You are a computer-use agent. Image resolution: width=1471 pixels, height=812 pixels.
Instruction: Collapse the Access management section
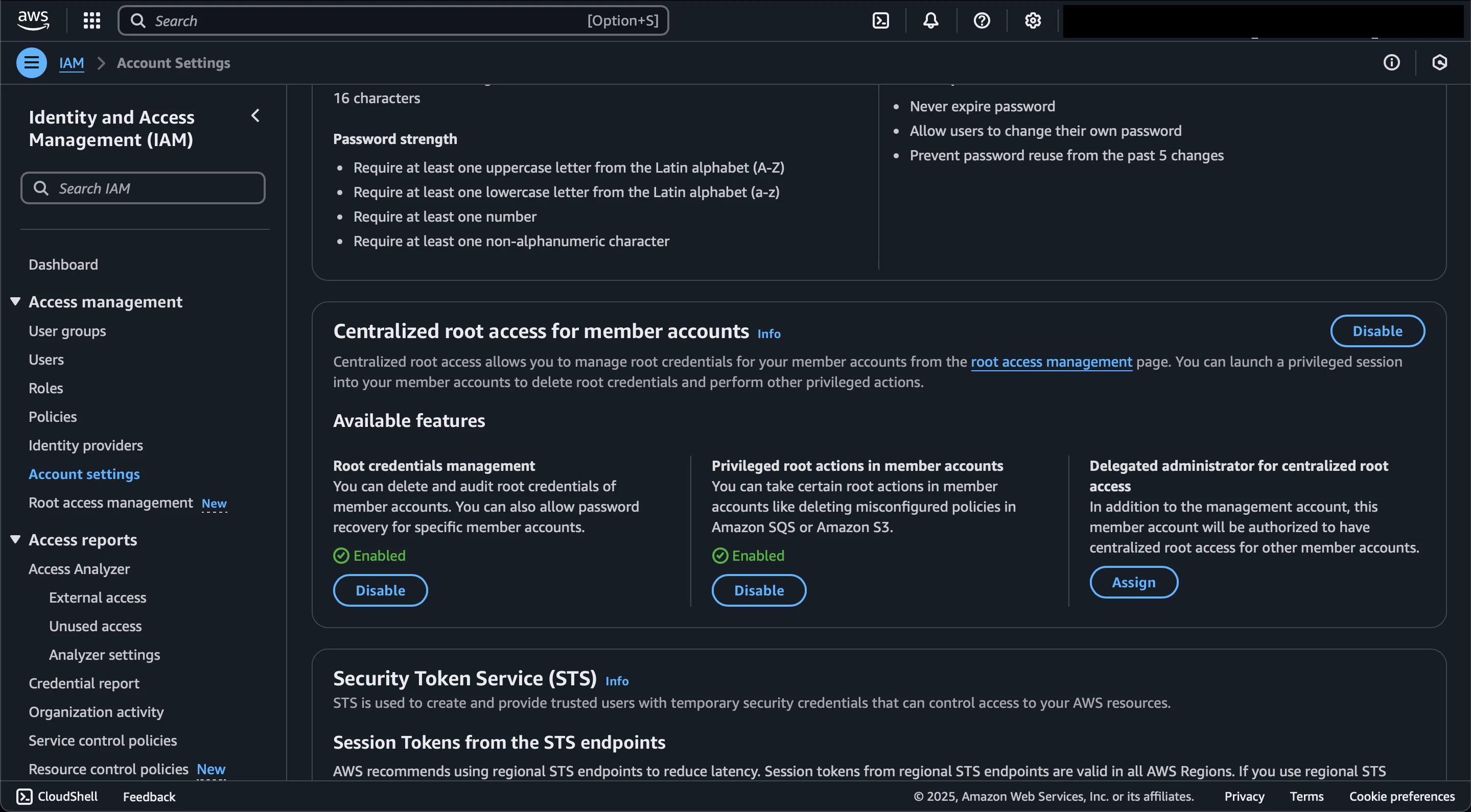pos(15,301)
